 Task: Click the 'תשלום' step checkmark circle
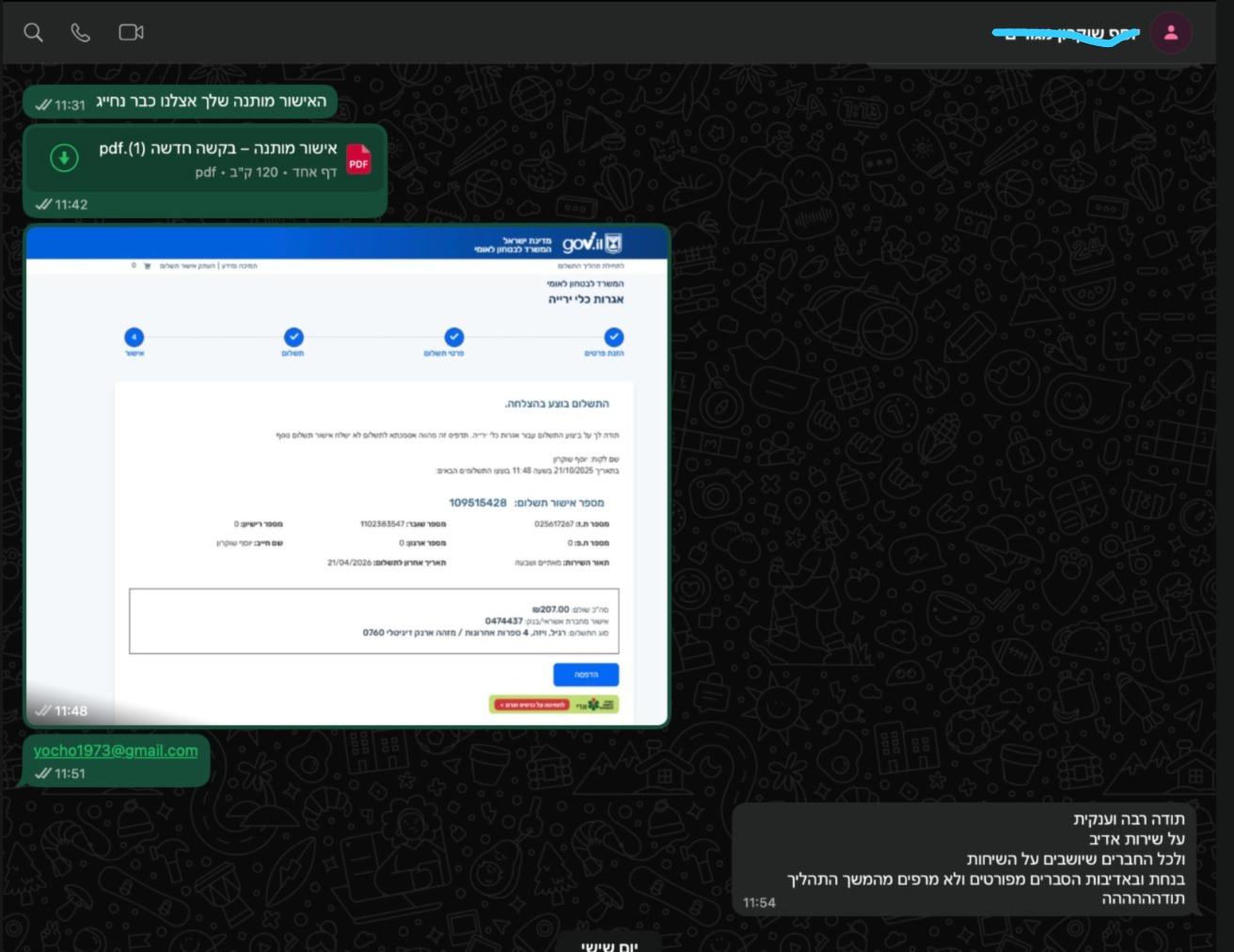tap(293, 337)
